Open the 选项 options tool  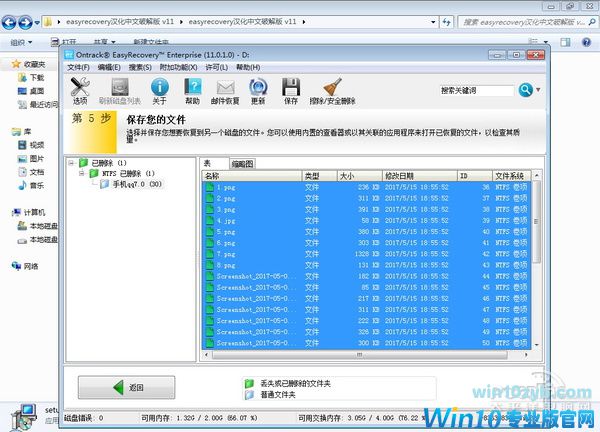[x=80, y=91]
